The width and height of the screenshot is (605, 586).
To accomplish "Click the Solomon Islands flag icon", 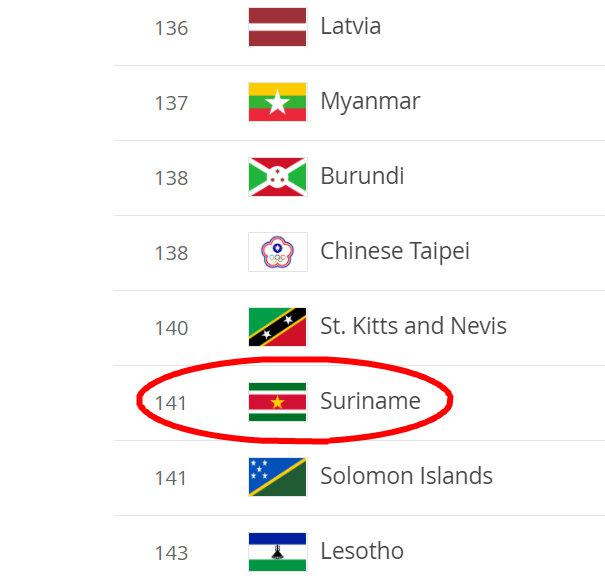I will pos(277,477).
